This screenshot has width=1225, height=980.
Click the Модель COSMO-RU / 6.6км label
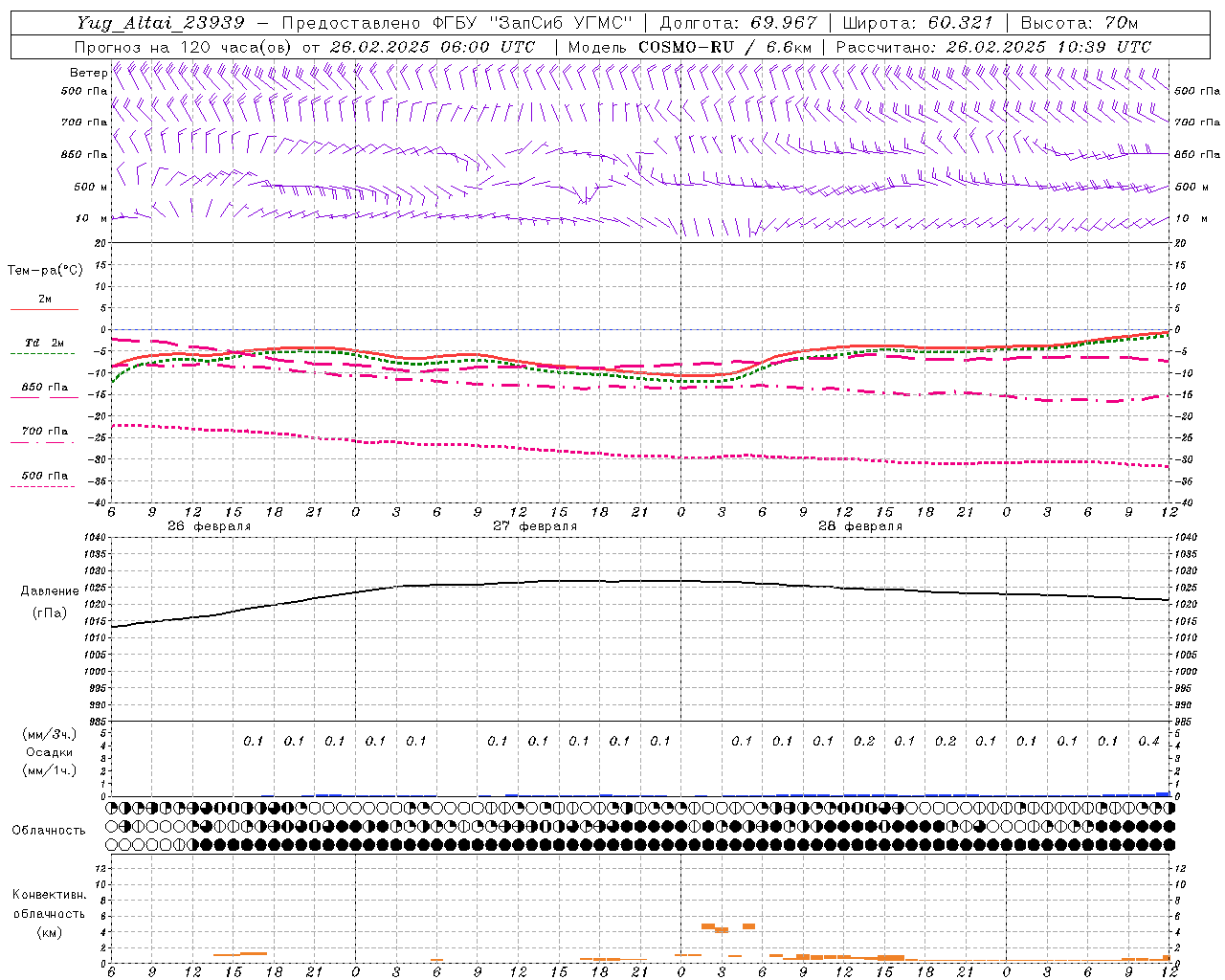pos(690,47)
